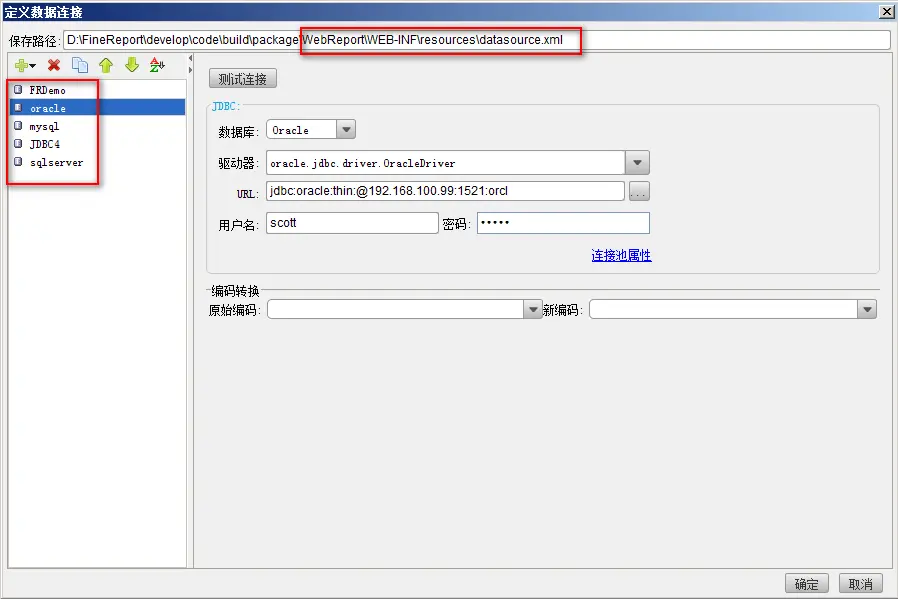Screen dimensions: 898x599
Task: Collapse the left connection panel arrow
Action: point(190,58)
